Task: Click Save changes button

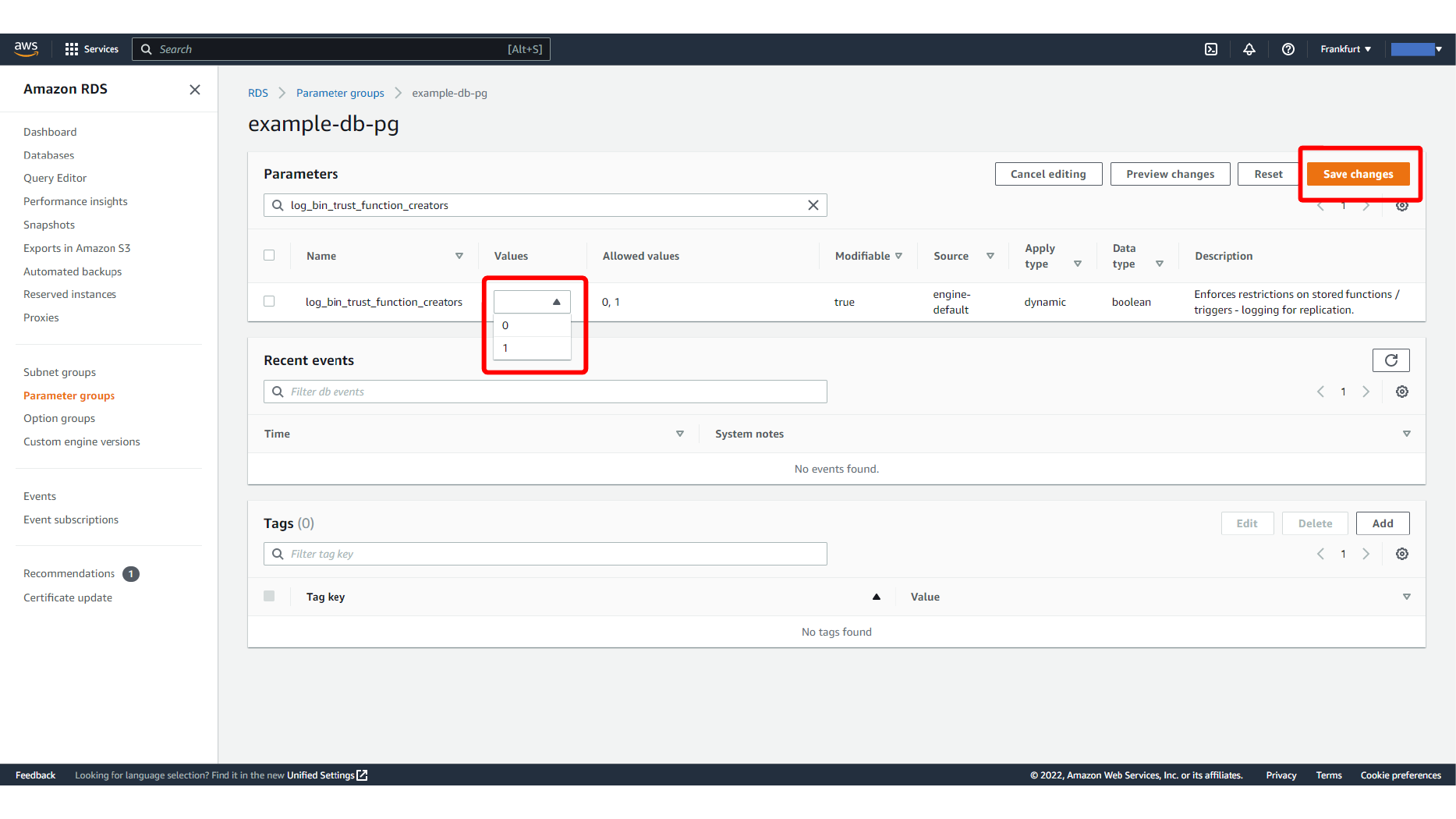Action: coord(1359,174)
